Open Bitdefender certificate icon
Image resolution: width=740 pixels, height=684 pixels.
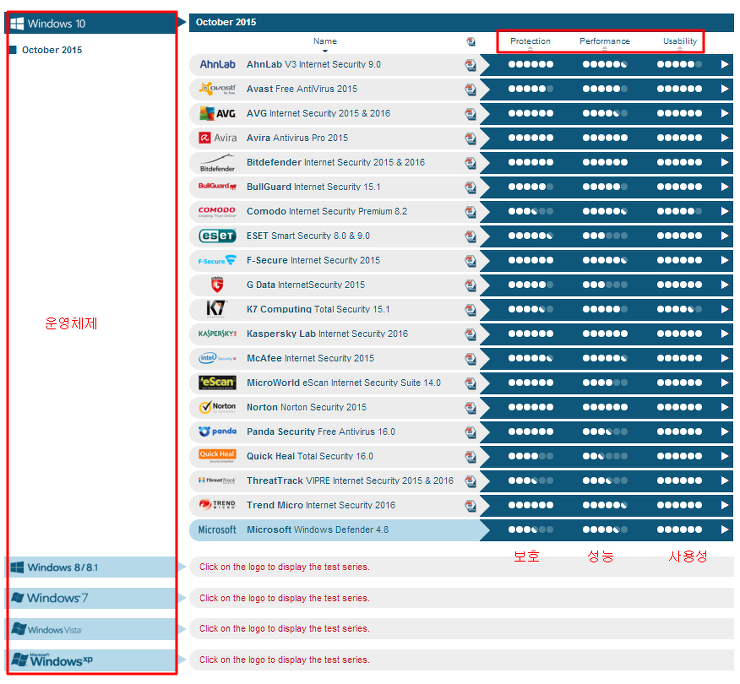(470, 163)
